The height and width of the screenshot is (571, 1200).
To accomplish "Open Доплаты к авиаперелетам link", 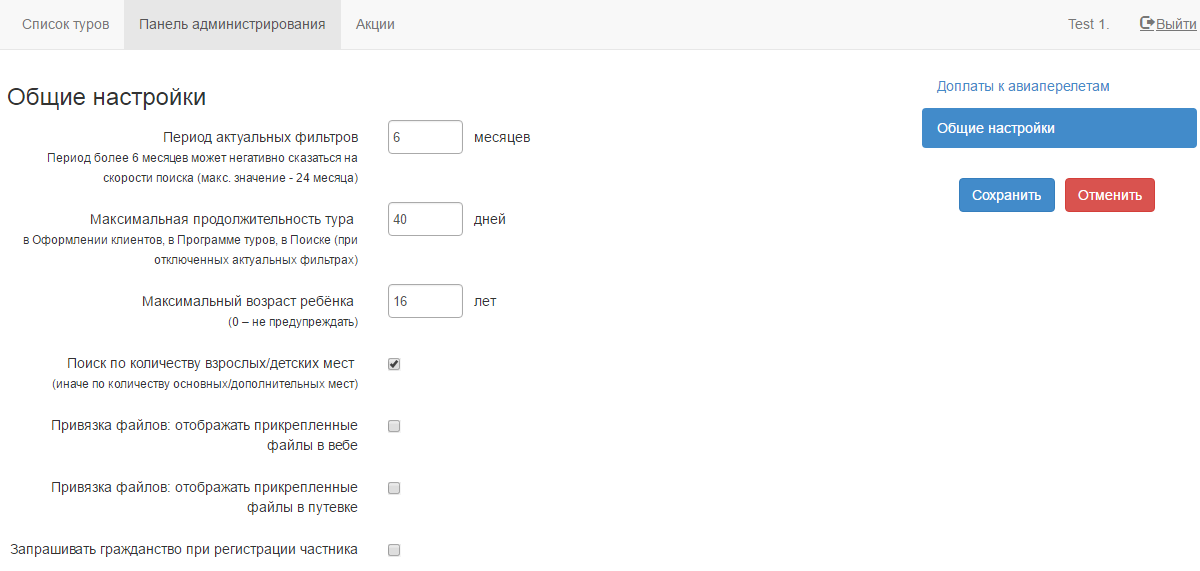I will click(x=1023, y=86).
